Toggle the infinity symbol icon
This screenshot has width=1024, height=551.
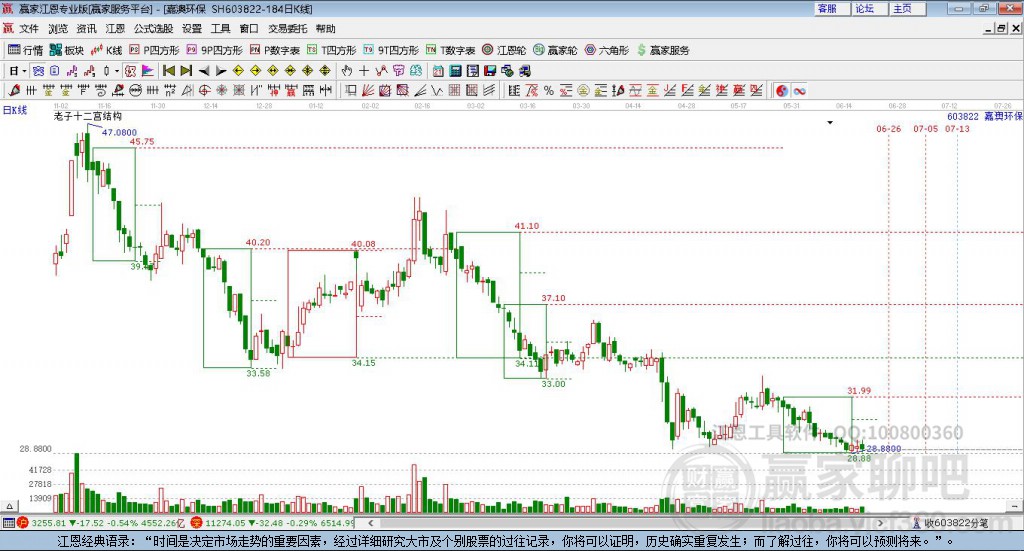pyautogui.click(x=799, y=90)
